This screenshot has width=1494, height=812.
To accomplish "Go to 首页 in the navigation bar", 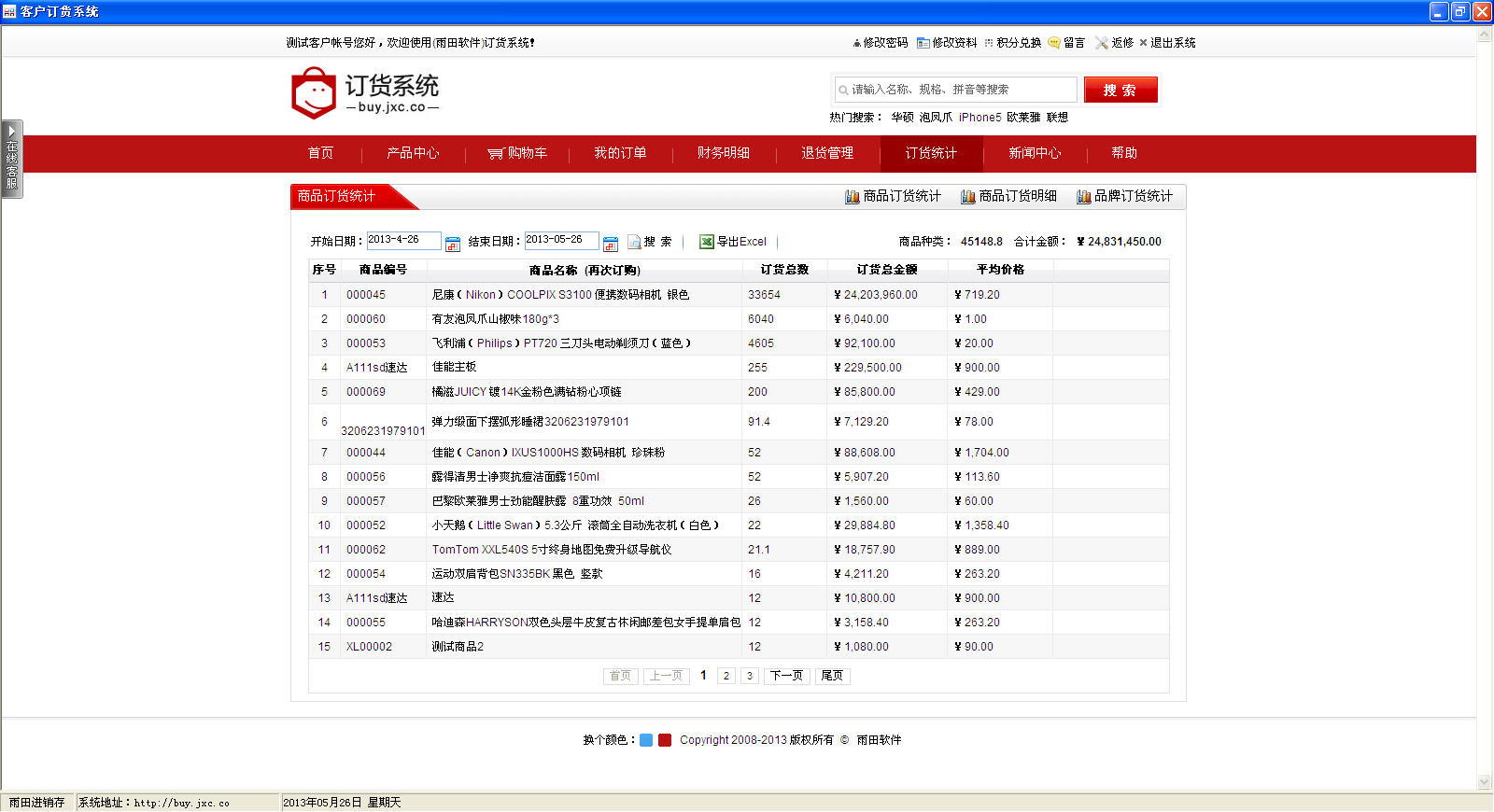I will pyautogui.click(x=320, y=153).
